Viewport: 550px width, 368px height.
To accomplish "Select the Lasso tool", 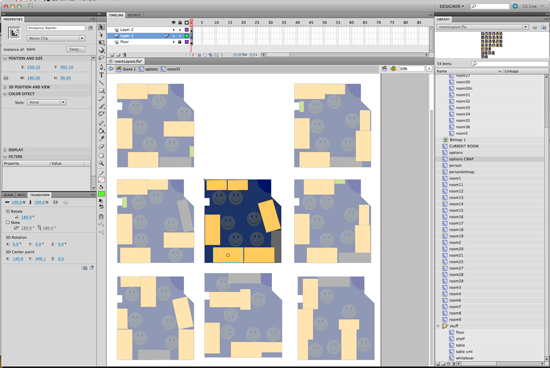I will tap(101, 58).
